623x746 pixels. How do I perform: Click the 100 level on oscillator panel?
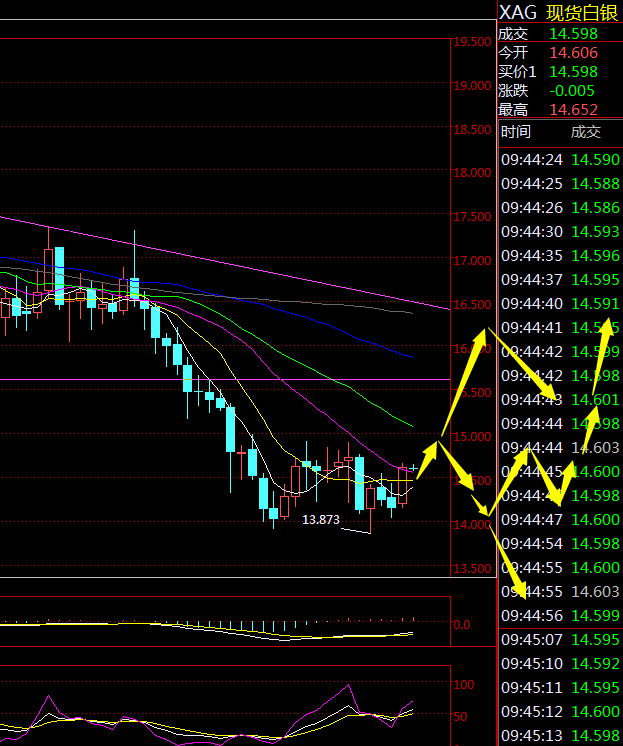(463, 686)
